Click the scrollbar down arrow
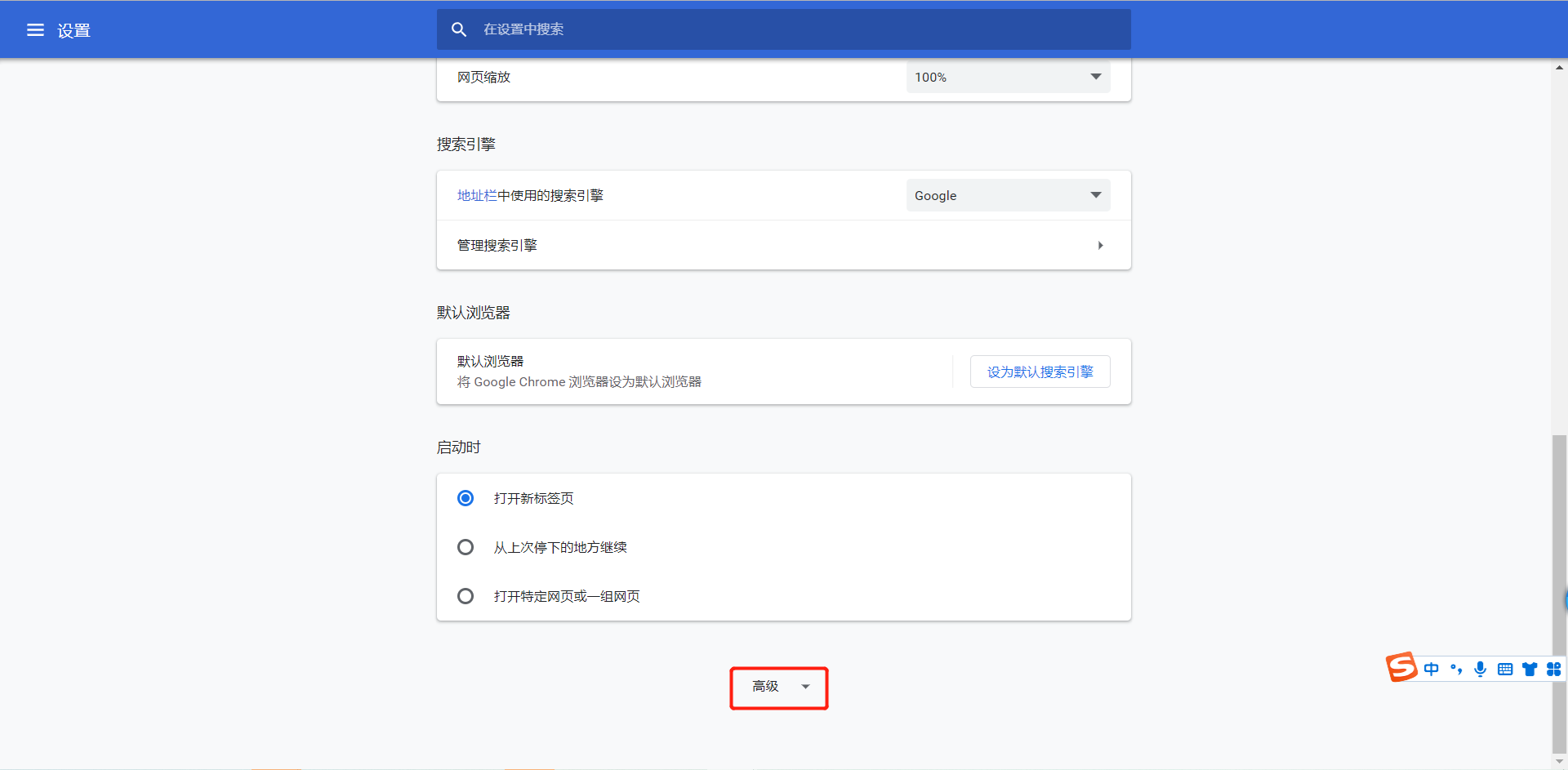 [x=1560, y=762]
